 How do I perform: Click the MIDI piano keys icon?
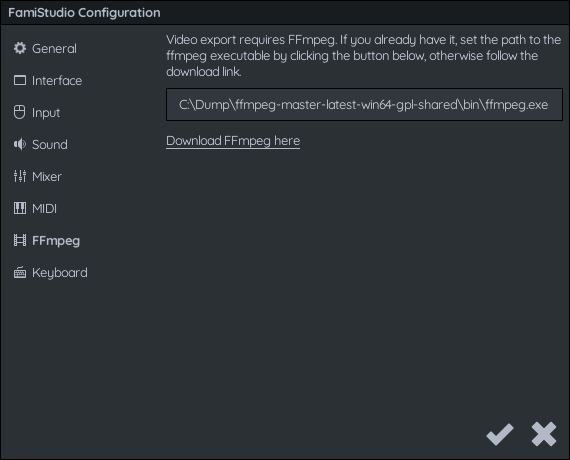20,208
